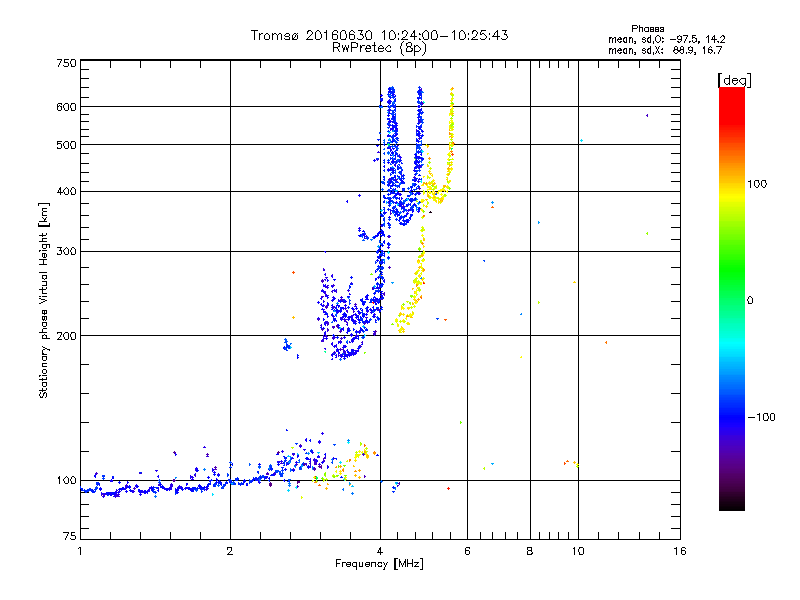
Task: Click the colorbar '0' tick label
Action: [750, 301]
